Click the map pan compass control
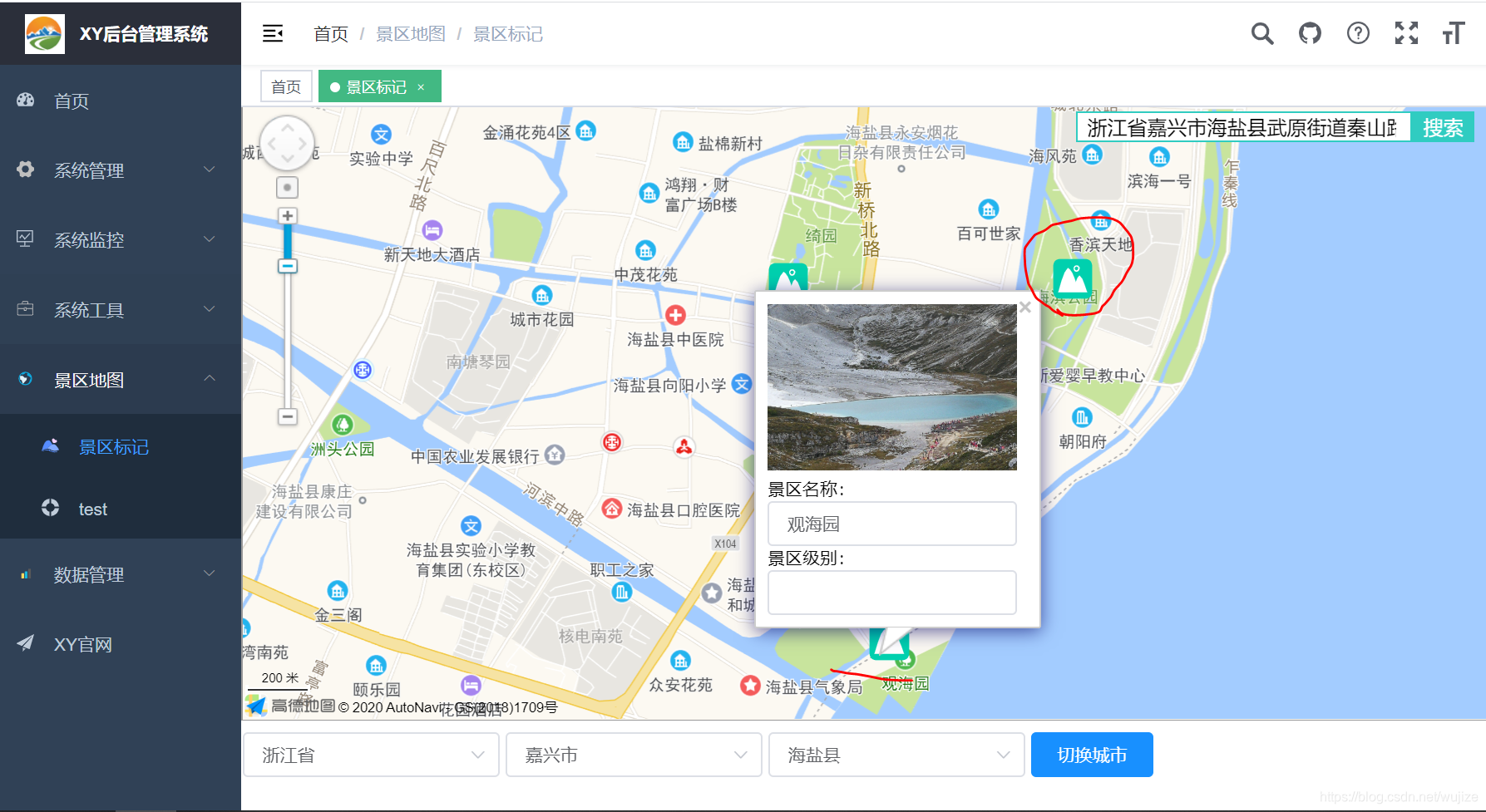The width and height of the screenshot is (1486, 812). [287, 143]
